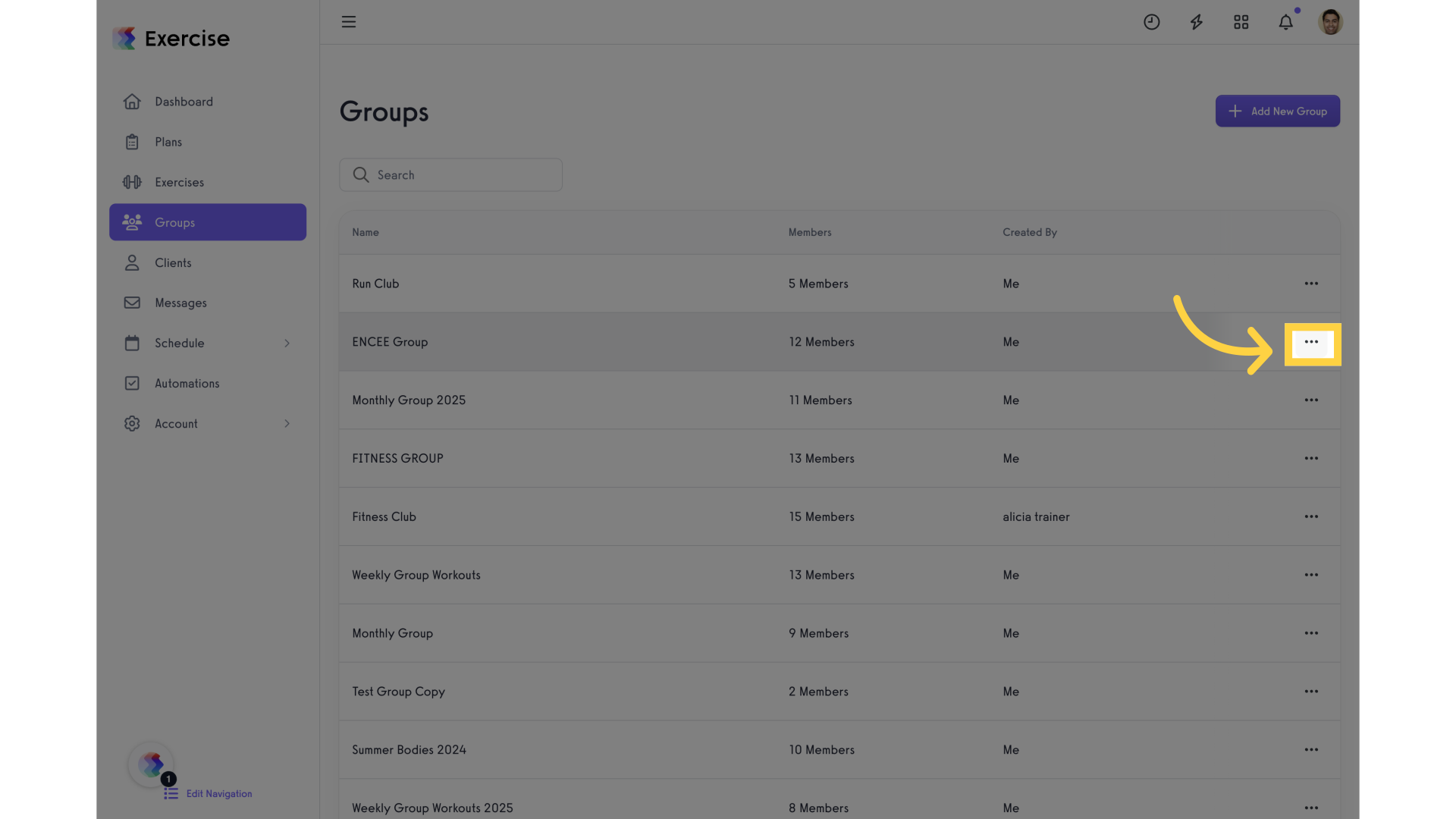This screenshot has height=819, width=1456.
Task: Open three-dot menu for Monthly Group (9 Members)
Action: [1311, 633]
